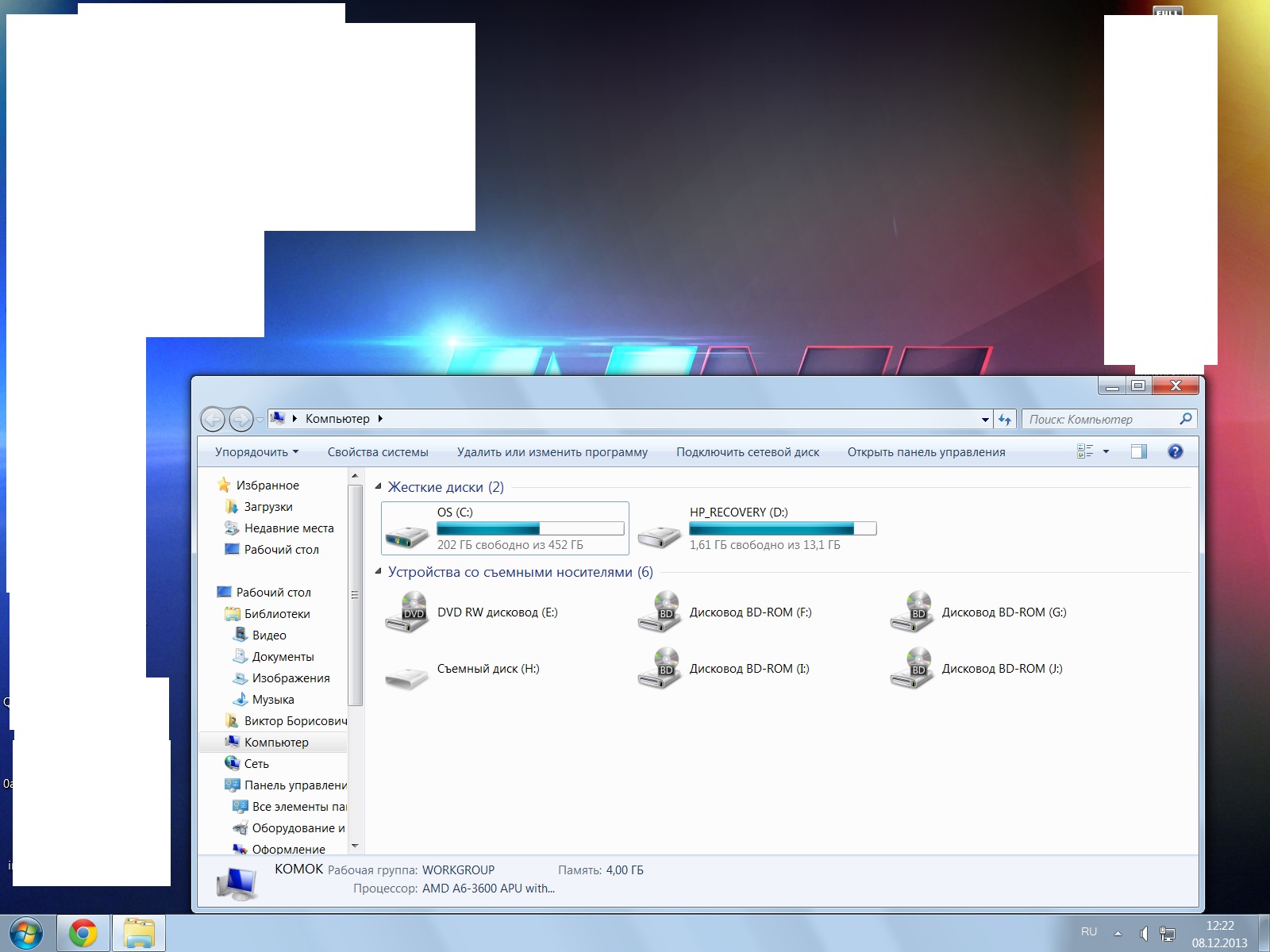Image resolution: width=1270 pixels, height=952 pixels.
Task: Click the Back navigation arrow
Action: [x=213, y=419]
